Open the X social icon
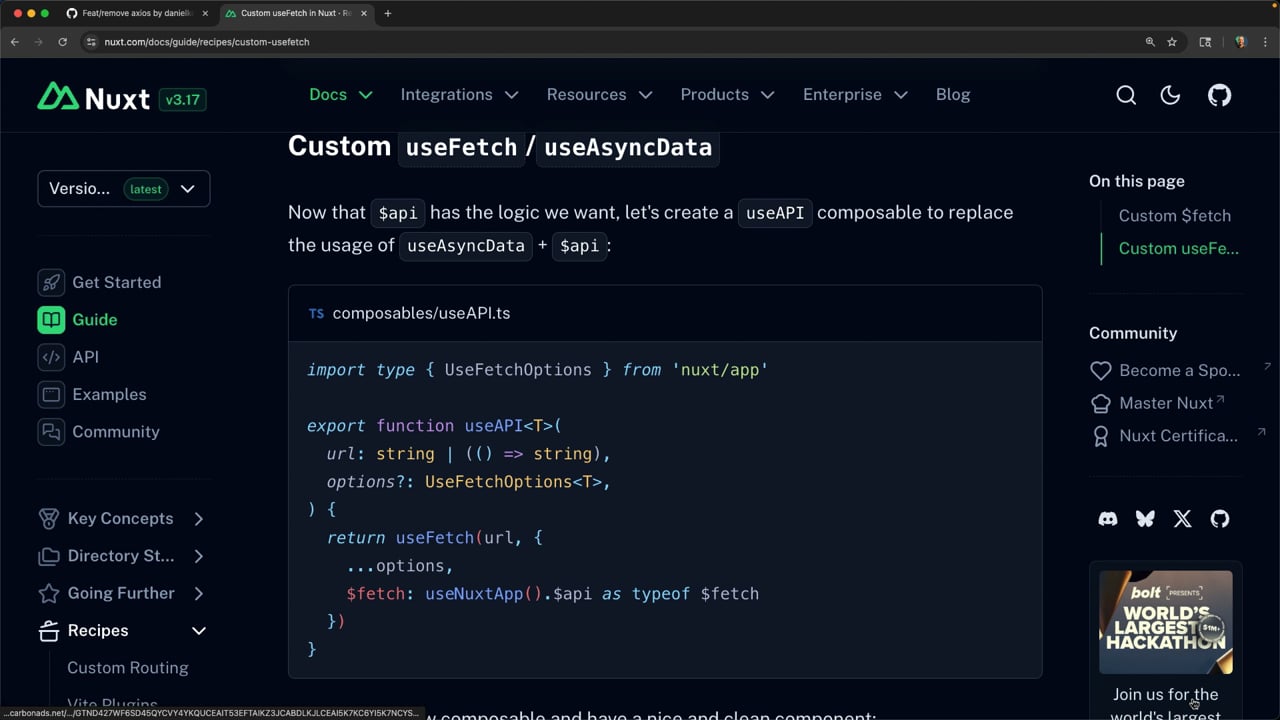Screen dimensions: 1280x720 coord(1182,519)
